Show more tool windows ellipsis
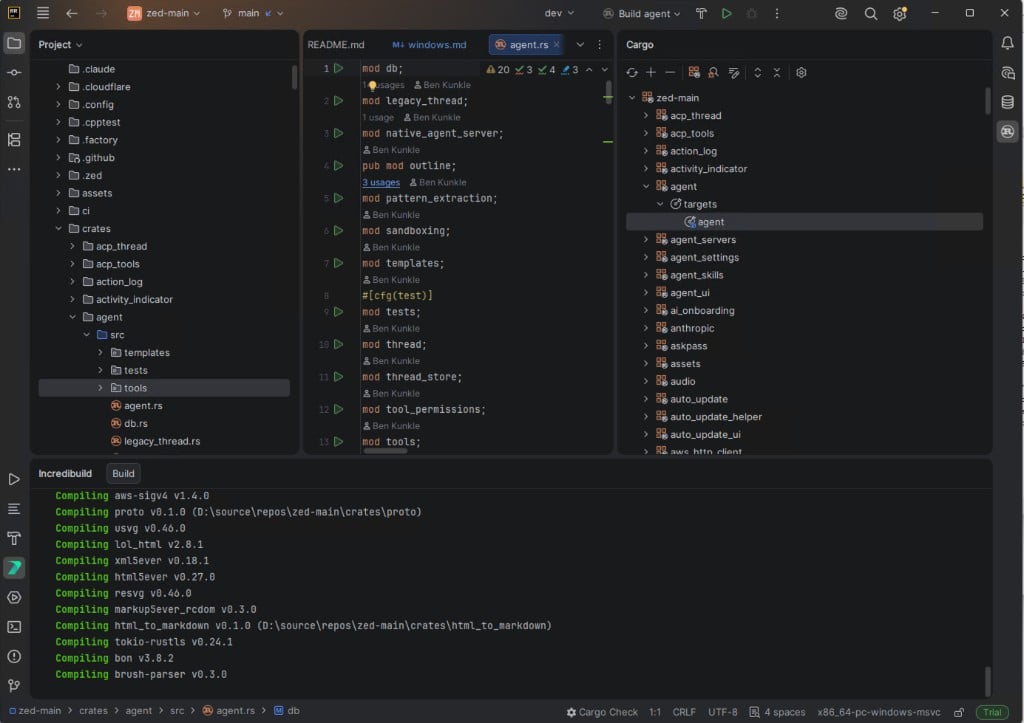 click(x=14, y=169)
